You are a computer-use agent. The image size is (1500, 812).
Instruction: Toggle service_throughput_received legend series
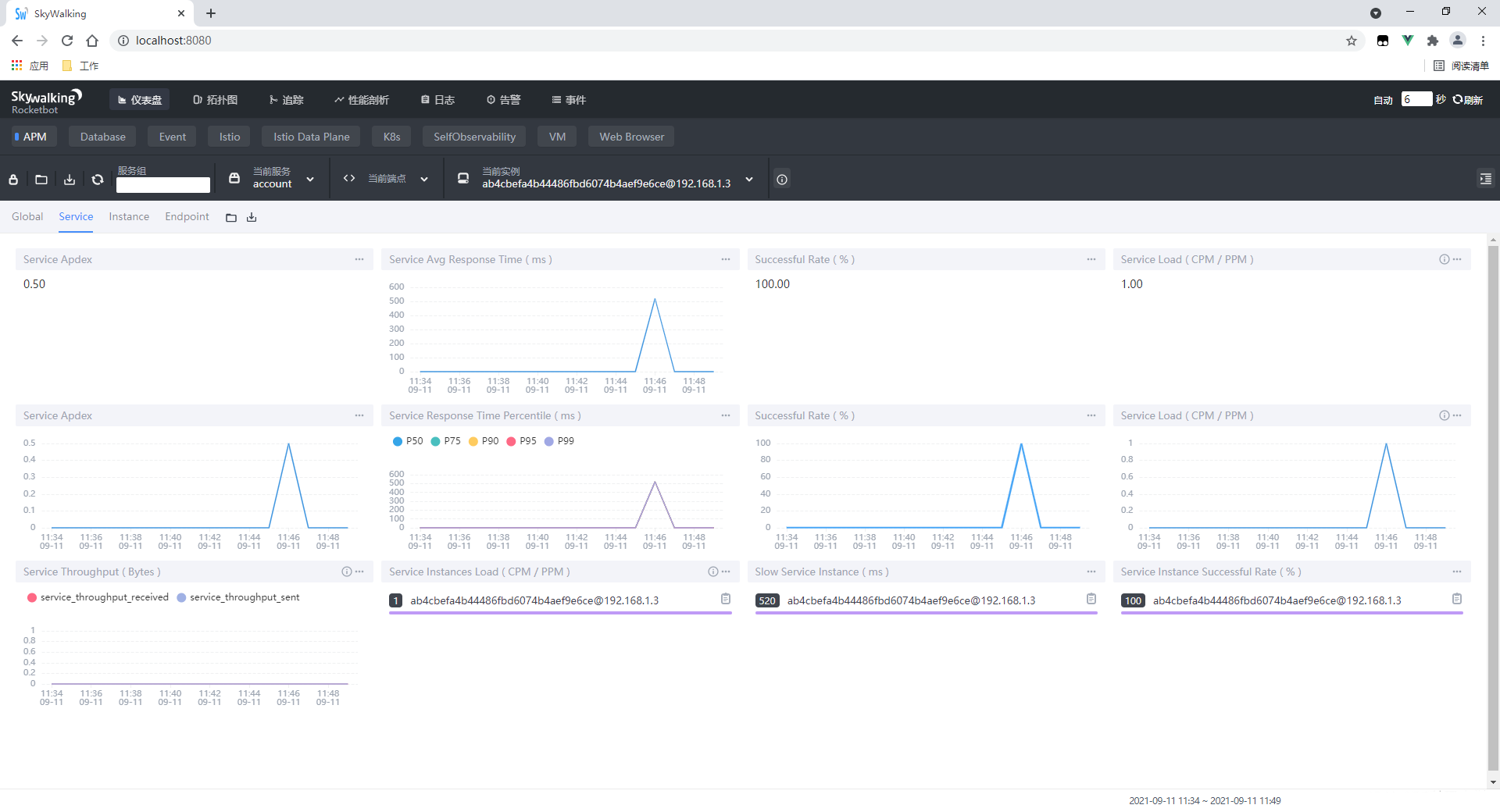coord(98,597)
